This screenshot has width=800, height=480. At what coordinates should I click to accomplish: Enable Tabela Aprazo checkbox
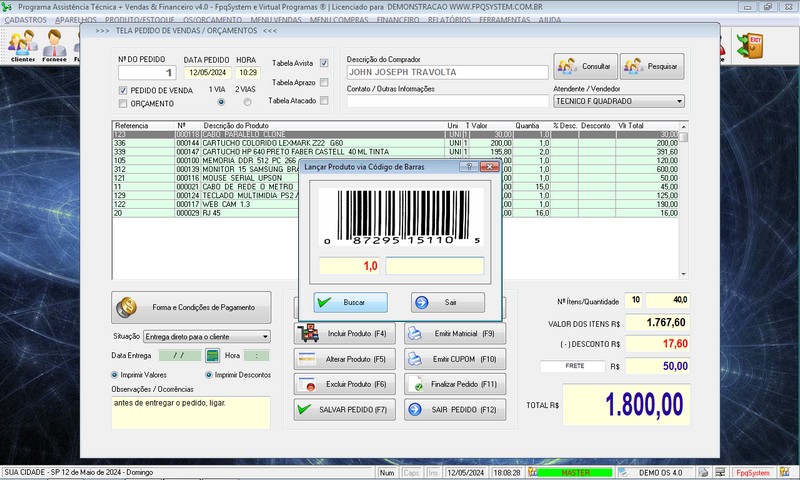point(324,82)
